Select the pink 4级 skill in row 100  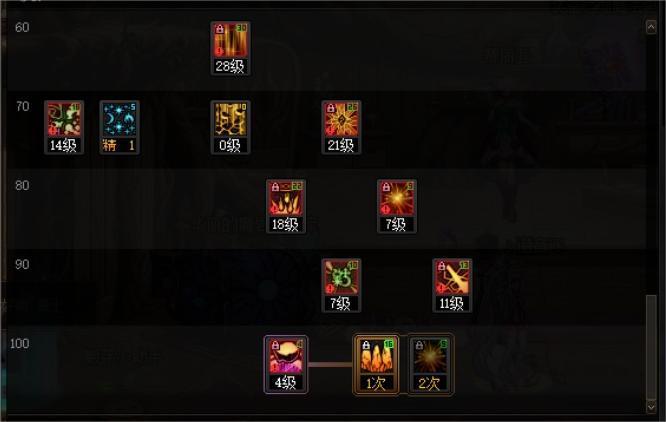coord(286,365)
